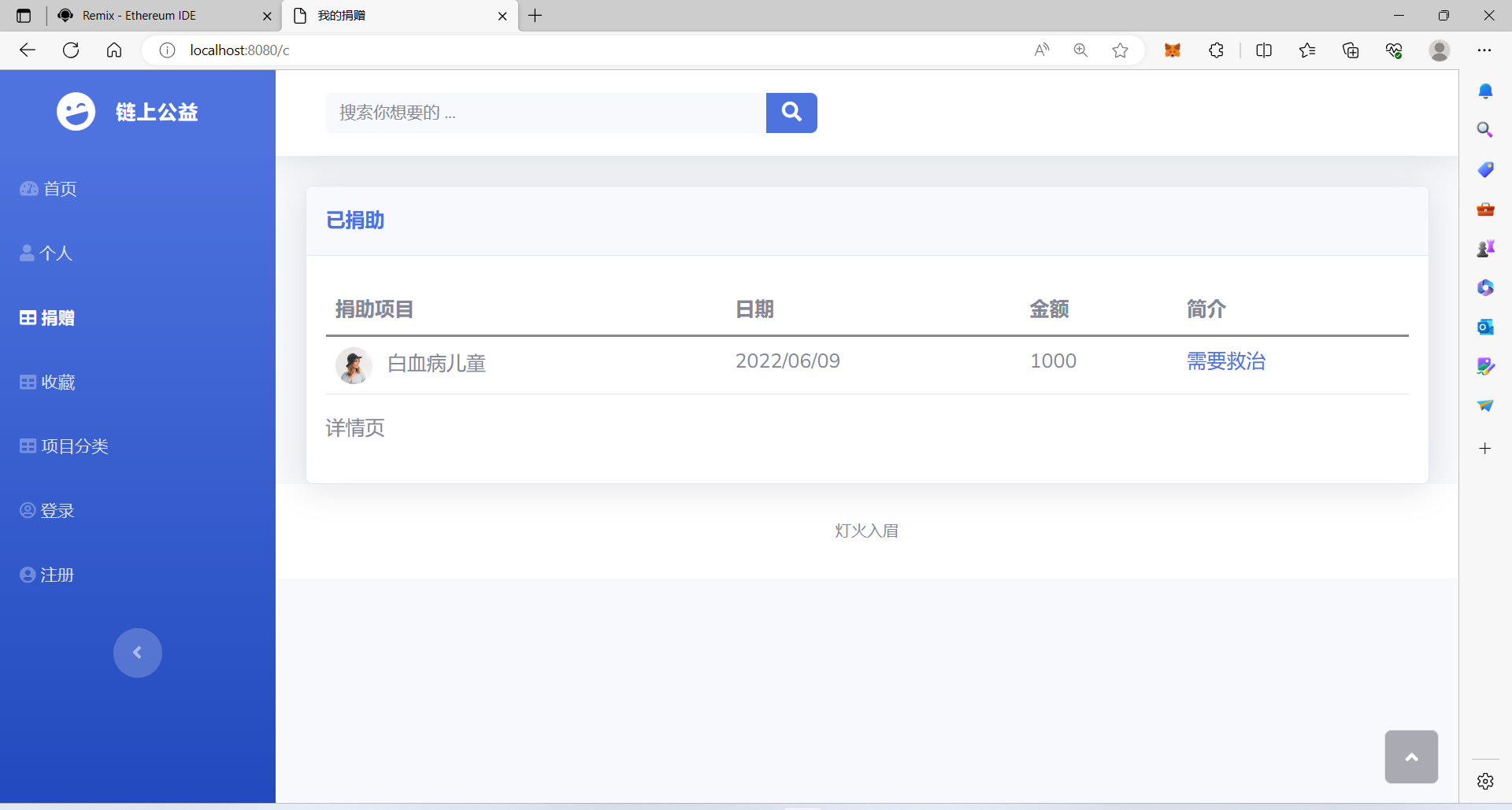This screenshot has height=810, width=1512.
Task: Open 收藏 from the sidebar
Action: pyautogui.click(x=47, y=383)
